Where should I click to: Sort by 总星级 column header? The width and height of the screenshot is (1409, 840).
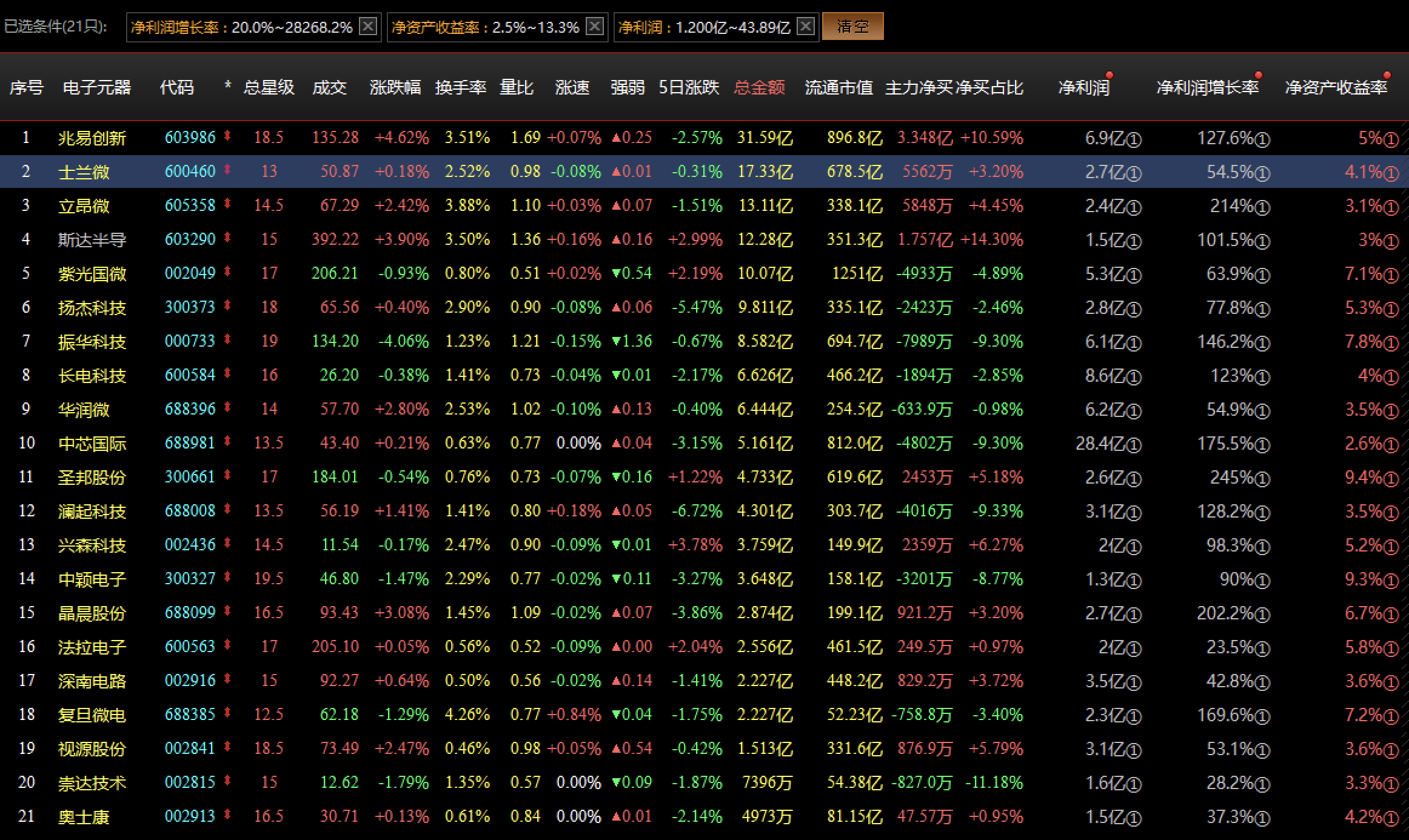coord(269,88)
